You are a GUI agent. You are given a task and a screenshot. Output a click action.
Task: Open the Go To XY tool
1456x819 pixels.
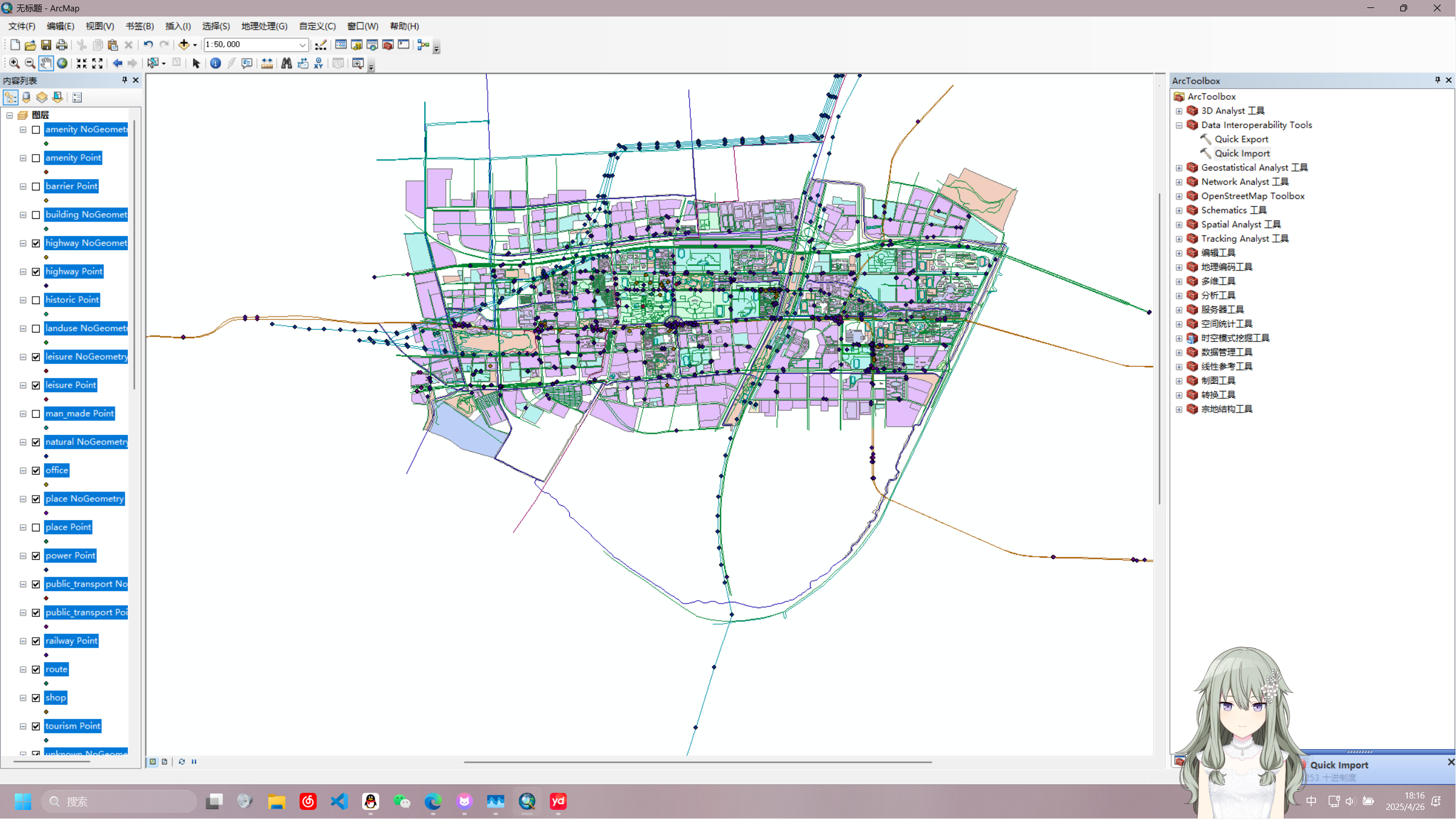click(x=318, y=63)
